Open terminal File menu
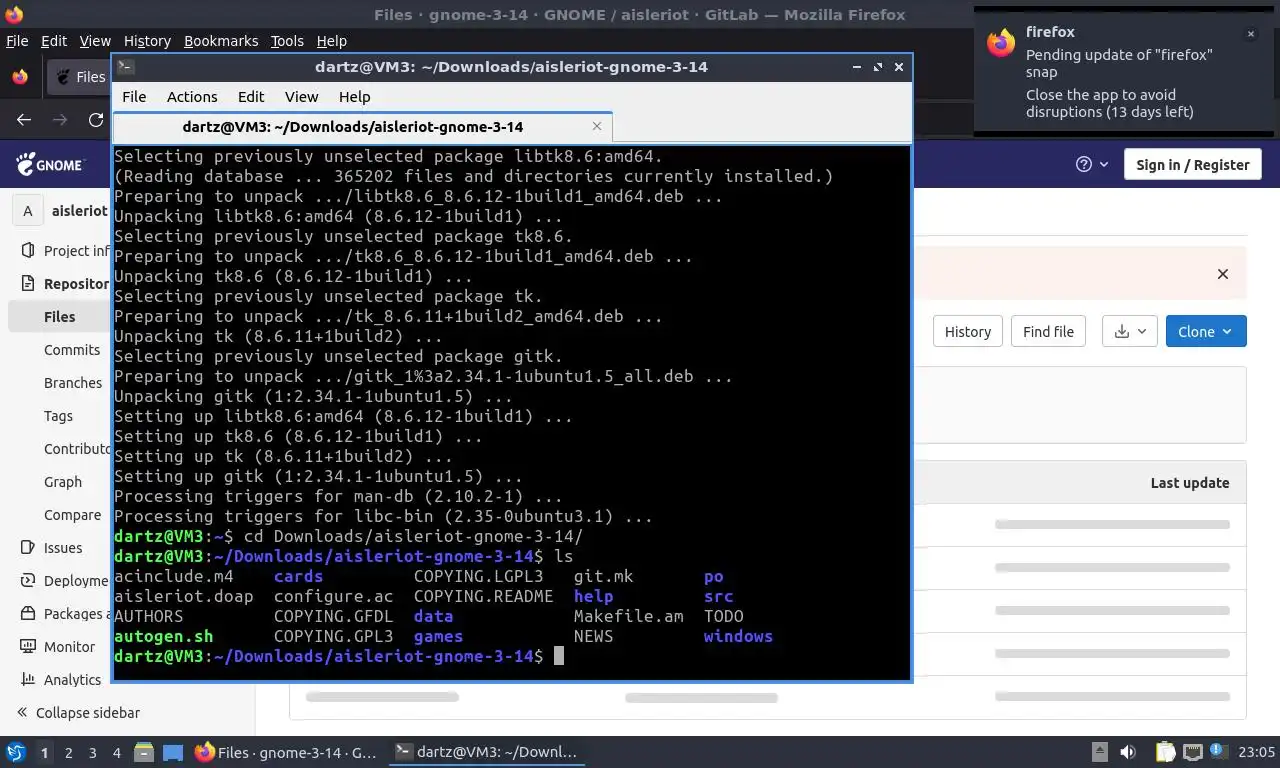Viewport: 1280px width, 768px height. [x=134, y=97]
